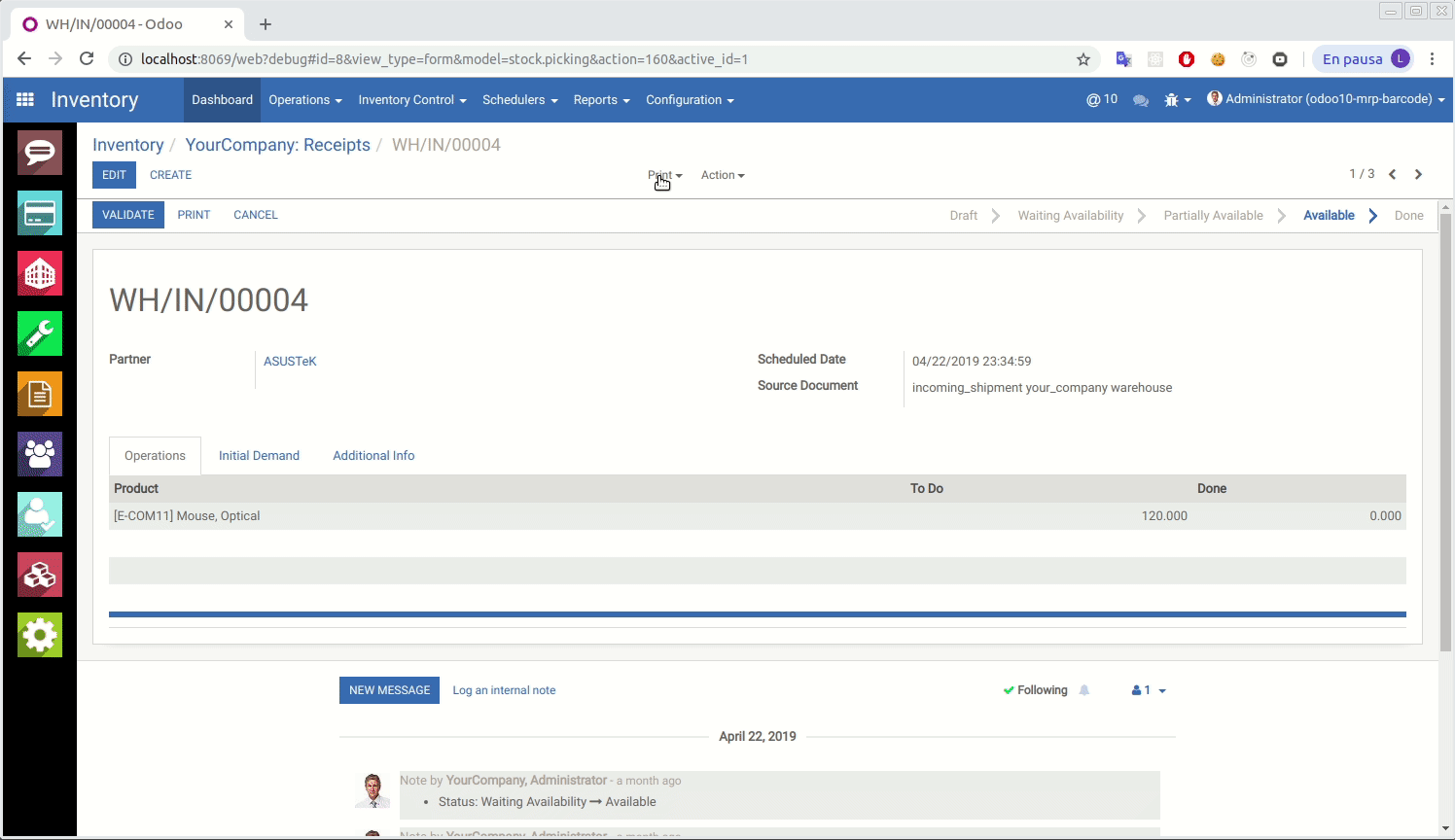Switch to the Initial Demand tab
1455x840 pixels.
259,456
